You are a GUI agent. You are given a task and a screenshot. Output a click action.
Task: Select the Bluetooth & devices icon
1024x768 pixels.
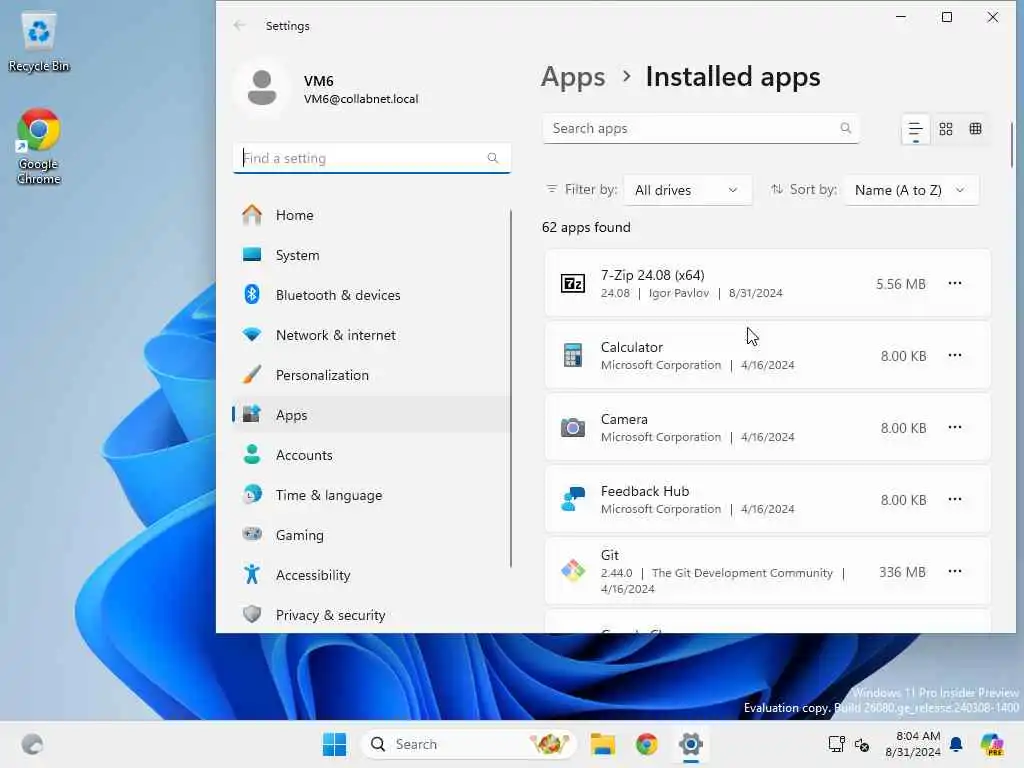coord(251,295)
